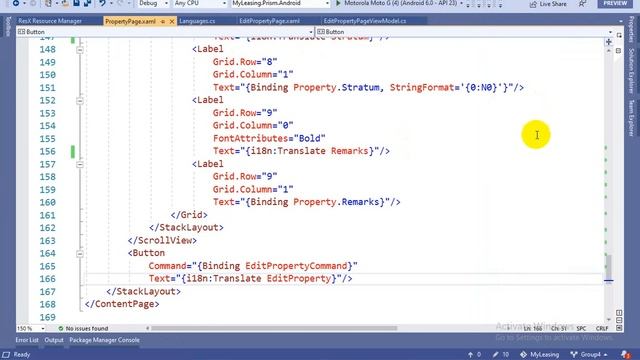Screen dimensions: 640x360
Task: Collapse the Label element at line 152
Action: [x=80, y=100]
